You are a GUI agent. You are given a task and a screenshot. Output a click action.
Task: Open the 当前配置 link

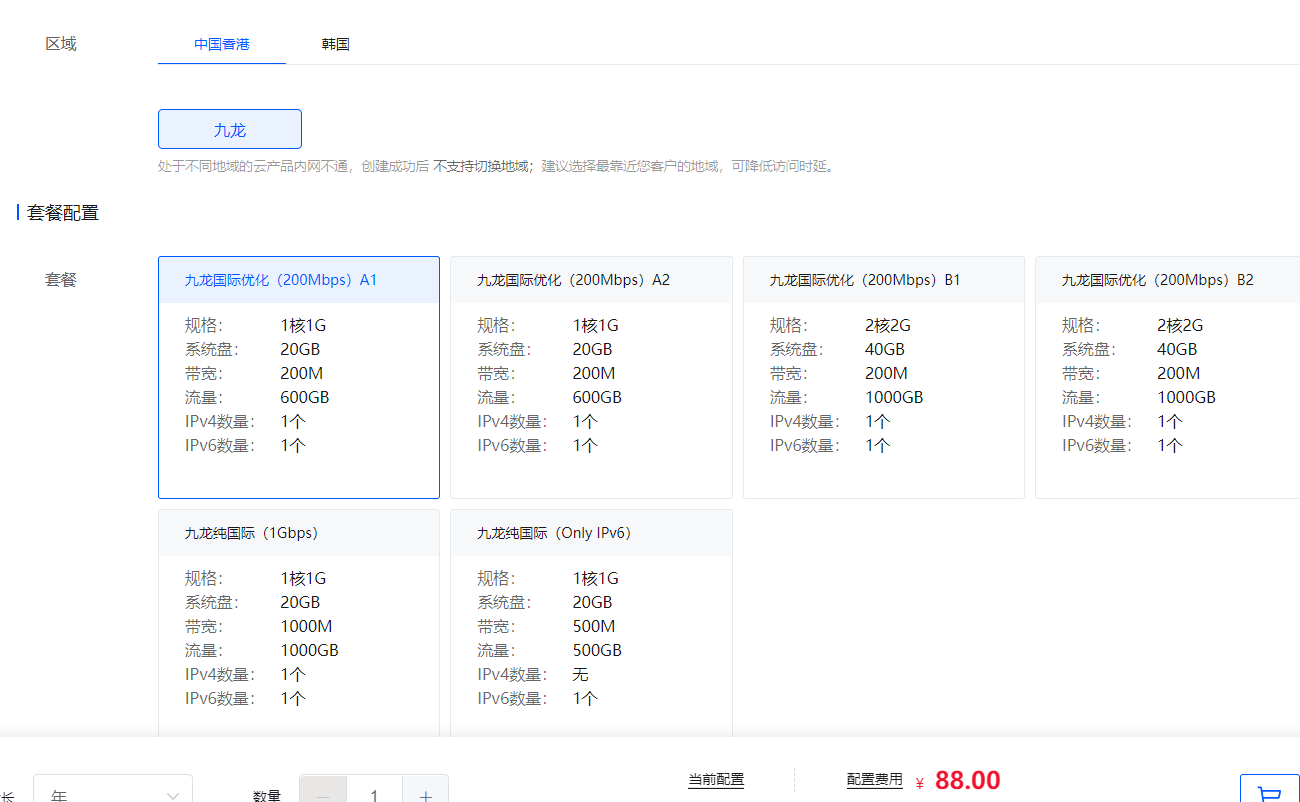716,780
